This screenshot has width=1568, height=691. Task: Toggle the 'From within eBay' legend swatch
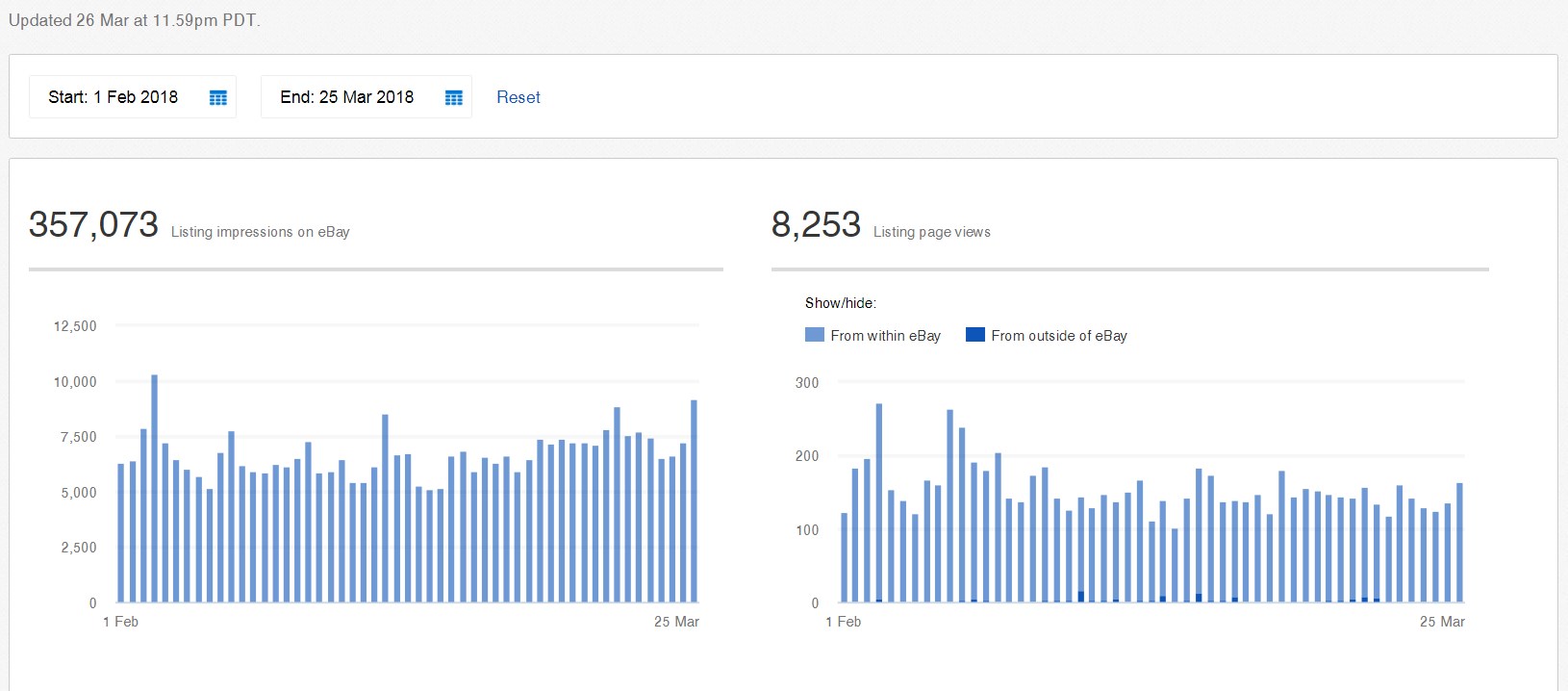(x=814, y=335)
